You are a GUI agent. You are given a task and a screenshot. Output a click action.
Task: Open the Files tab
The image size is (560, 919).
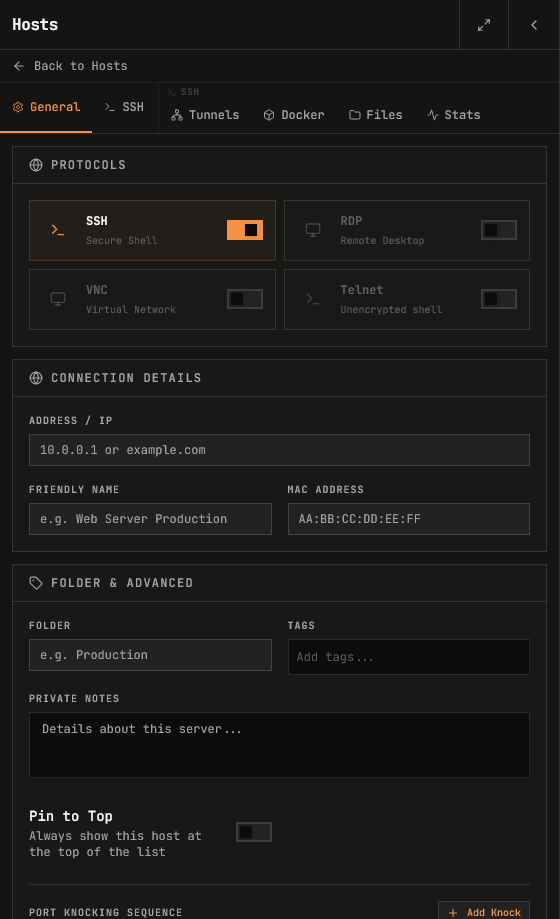pos(376,115)
